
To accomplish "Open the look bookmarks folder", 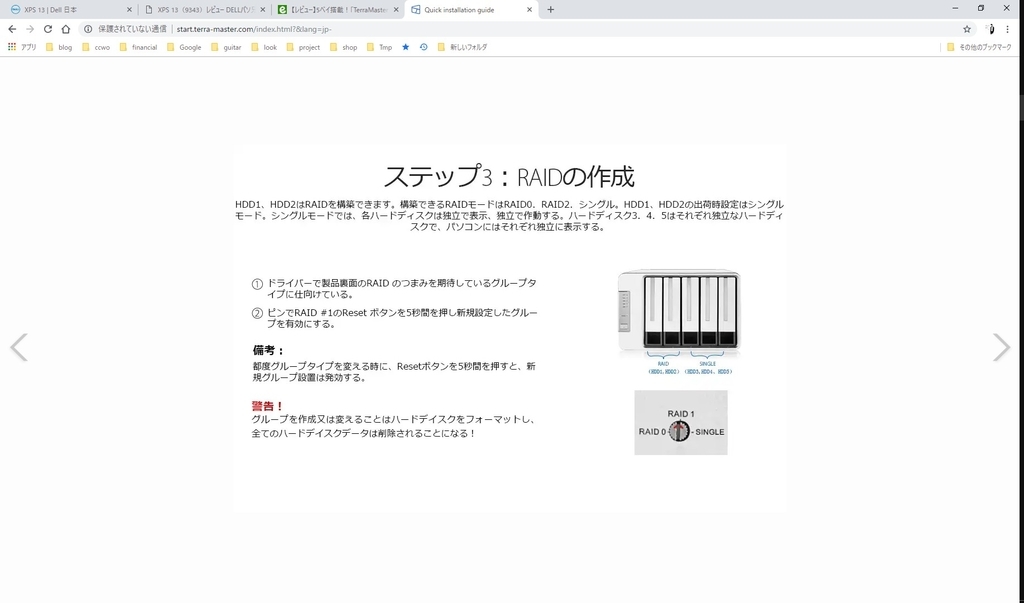I will point(264,47).
